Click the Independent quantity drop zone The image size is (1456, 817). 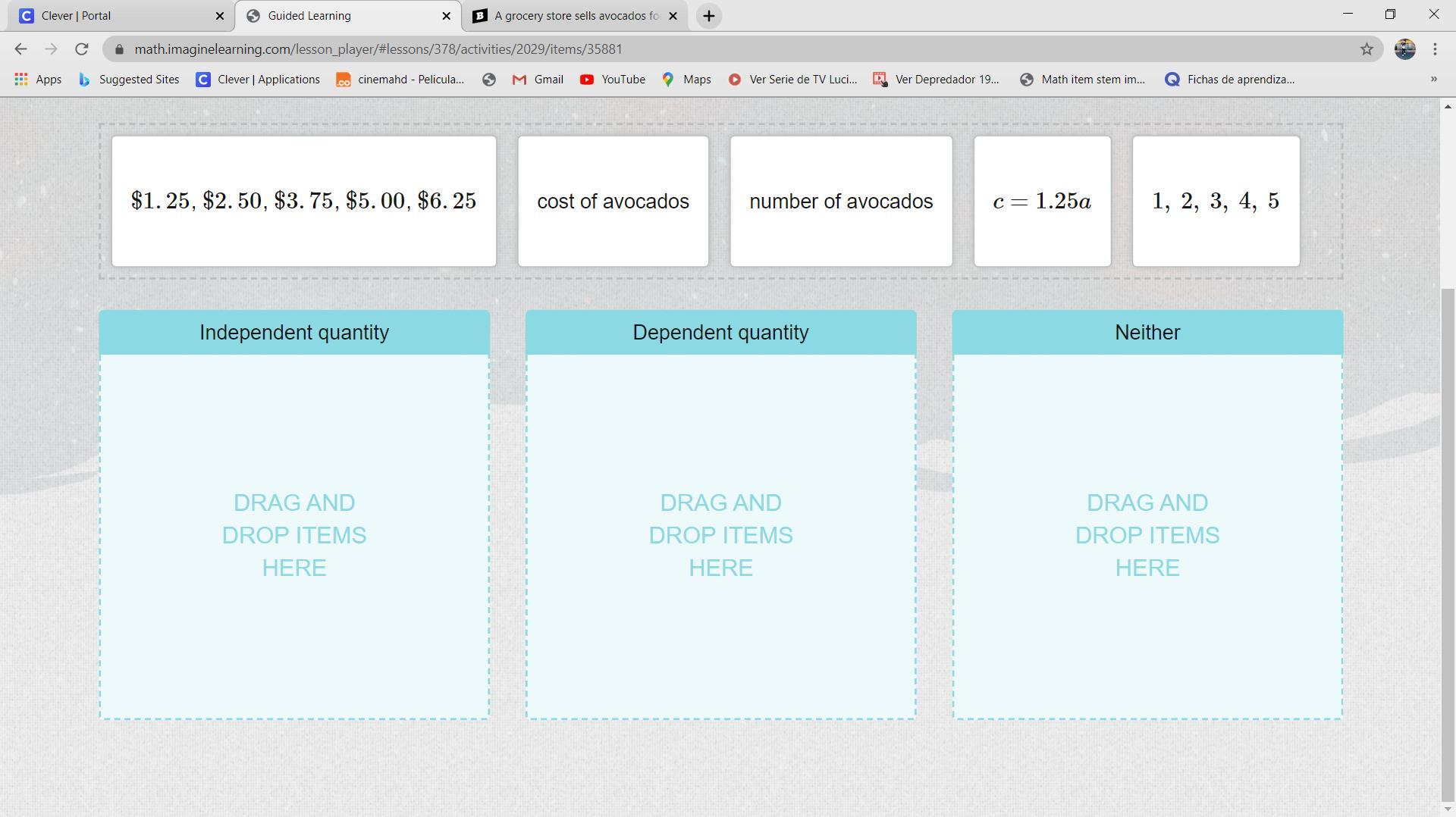pos(294,537)
